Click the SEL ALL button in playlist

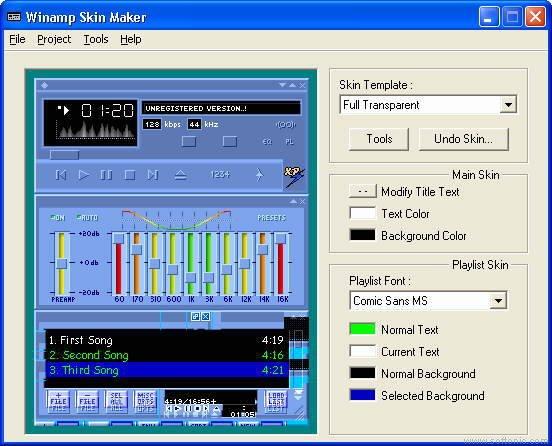tap(116, 401)
